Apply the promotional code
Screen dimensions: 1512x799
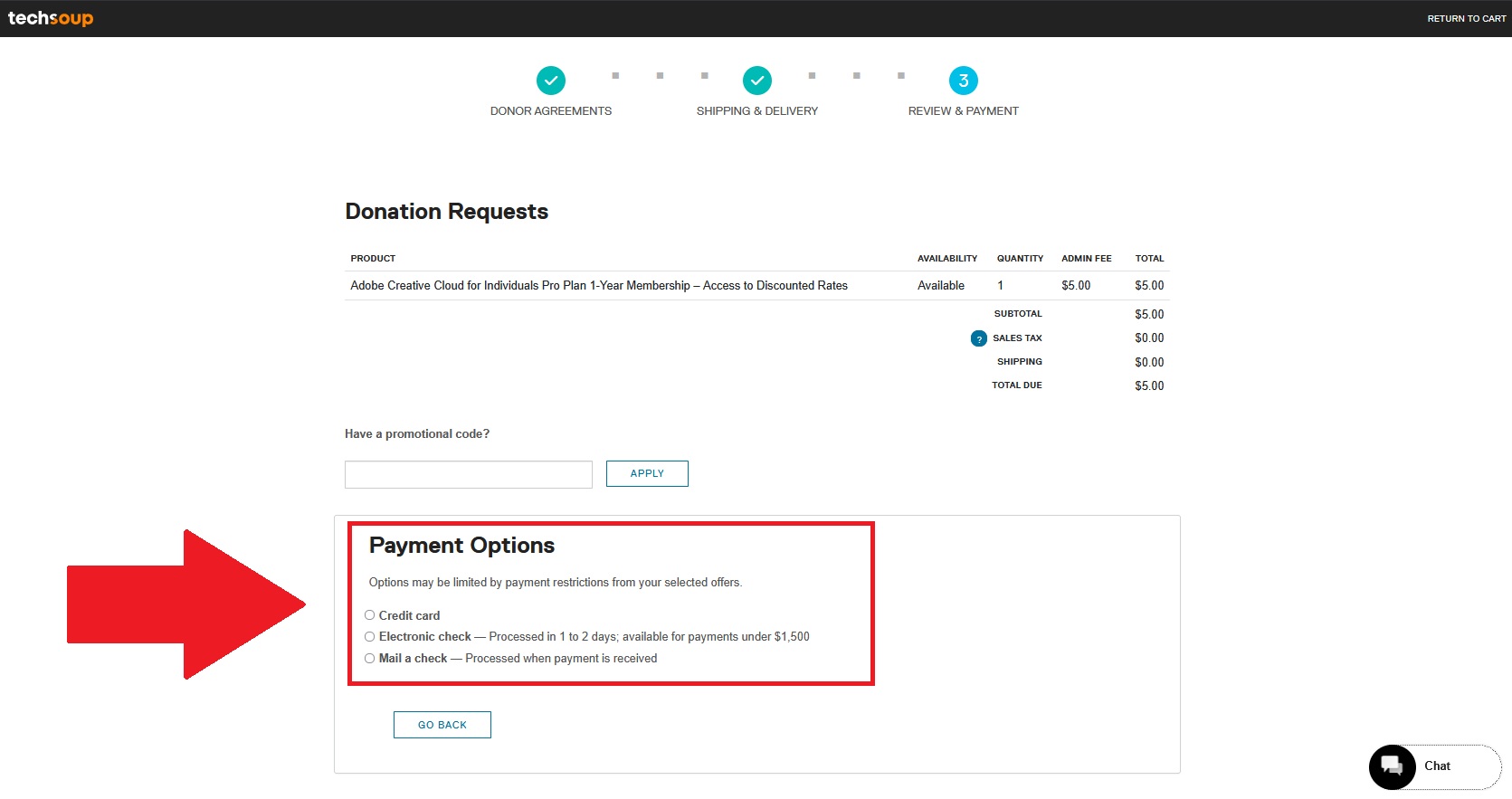[x=647, y=473]
